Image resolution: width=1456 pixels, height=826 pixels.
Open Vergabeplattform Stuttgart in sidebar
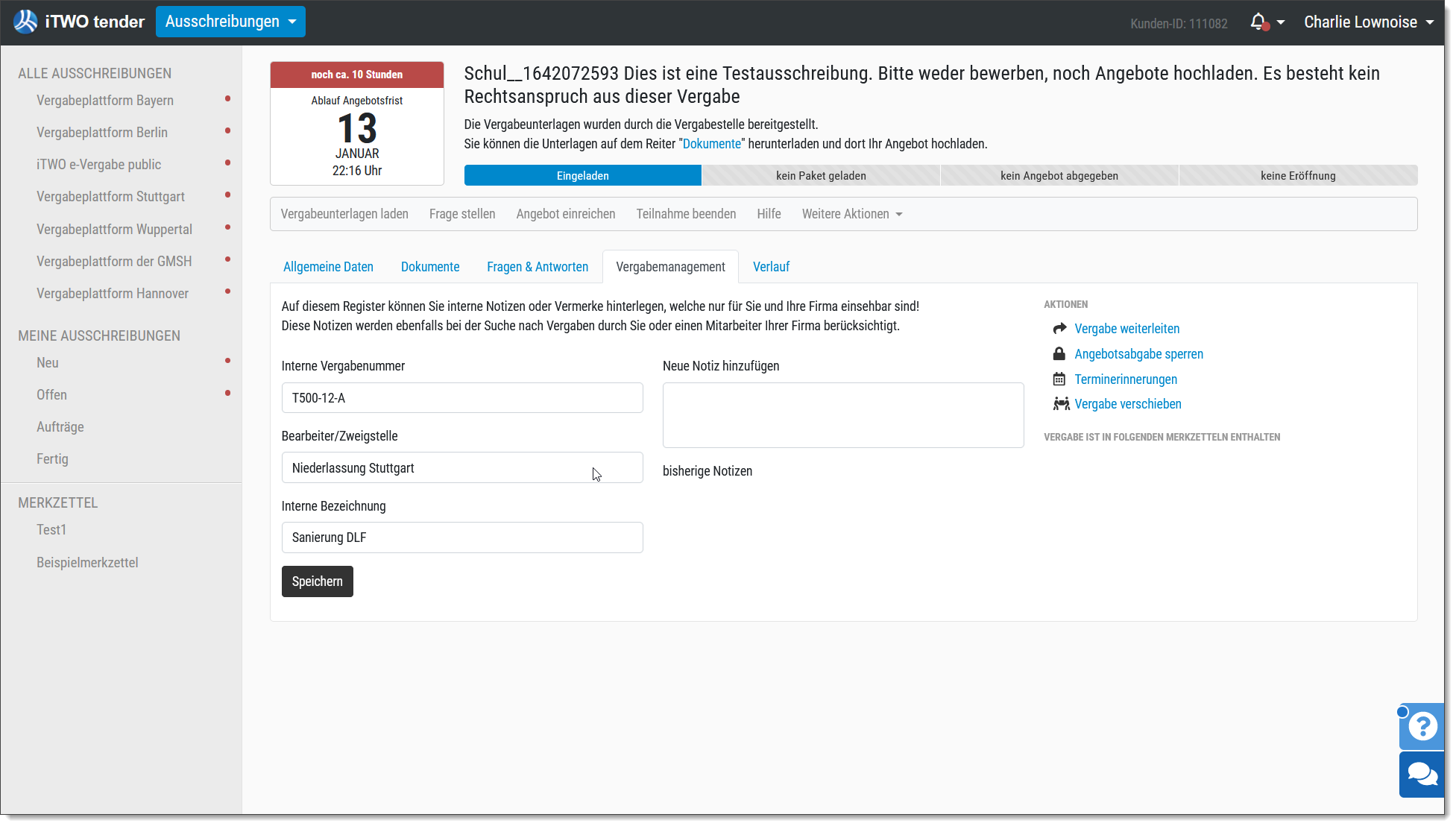[110, 197]
